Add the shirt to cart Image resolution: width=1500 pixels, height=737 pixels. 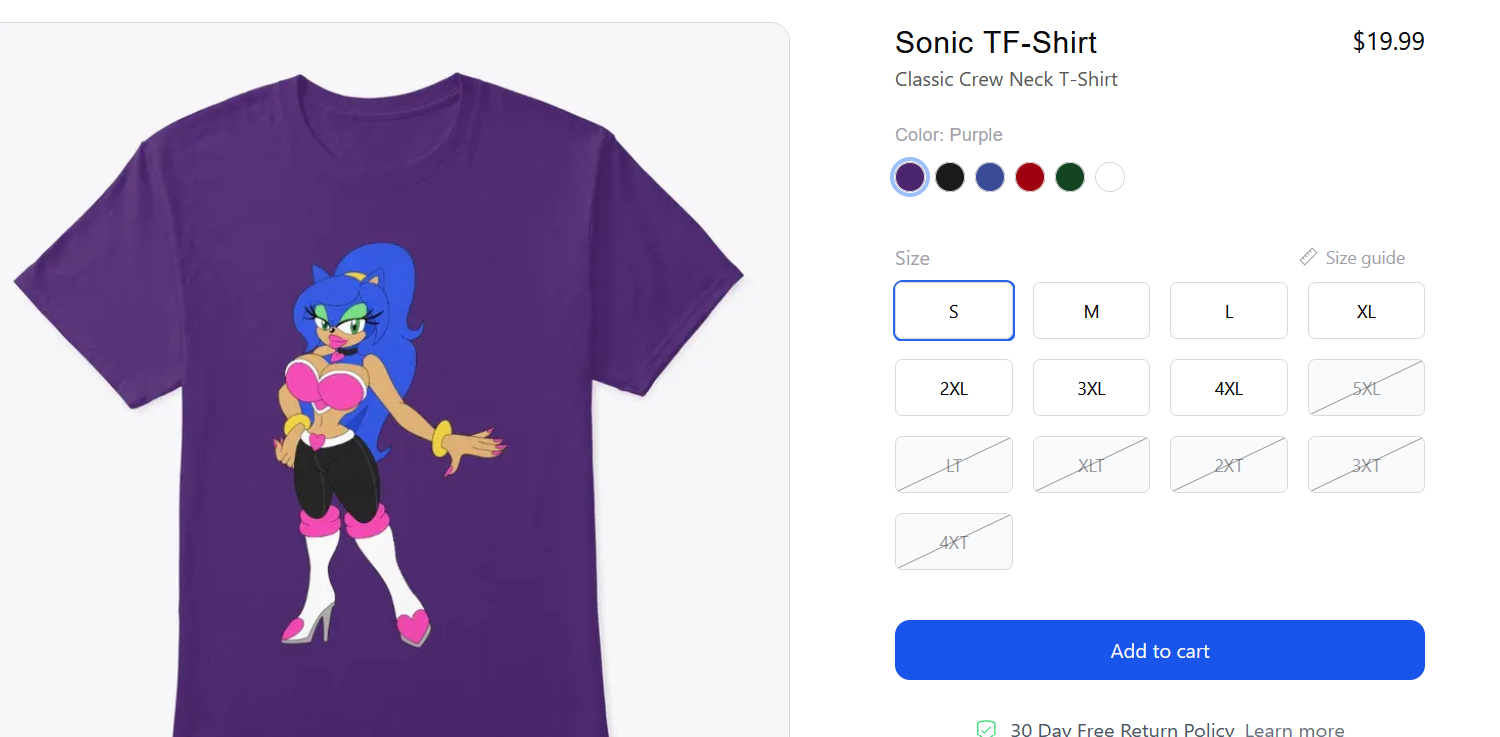click(1160, 650)
